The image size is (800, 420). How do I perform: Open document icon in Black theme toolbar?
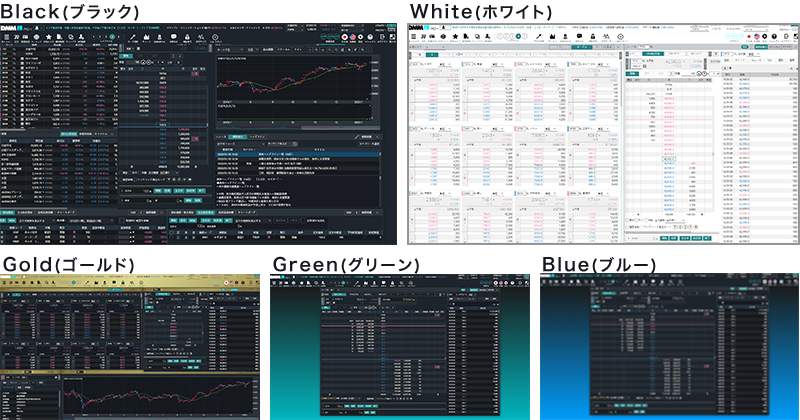click(59, 37)
